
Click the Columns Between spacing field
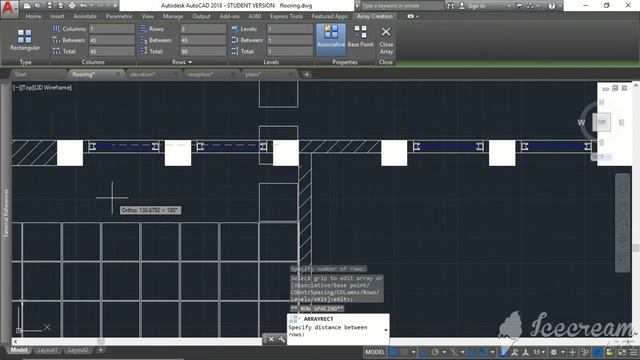[111, 40]
